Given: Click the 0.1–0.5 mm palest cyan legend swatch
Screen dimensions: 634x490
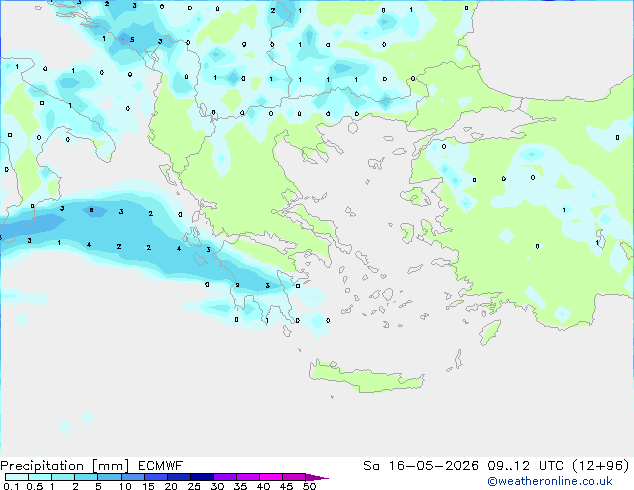Looking at the screenshot, I should (17, 477).
